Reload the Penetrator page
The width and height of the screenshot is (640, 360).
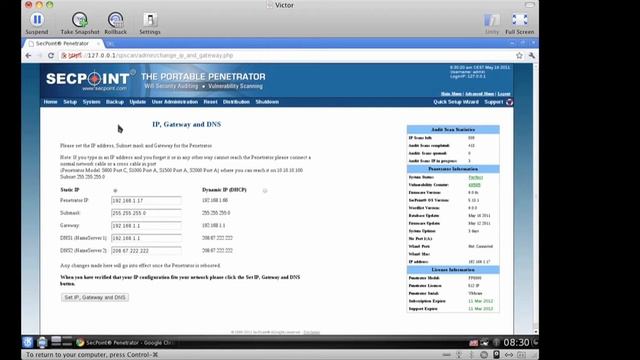[51, 56]
